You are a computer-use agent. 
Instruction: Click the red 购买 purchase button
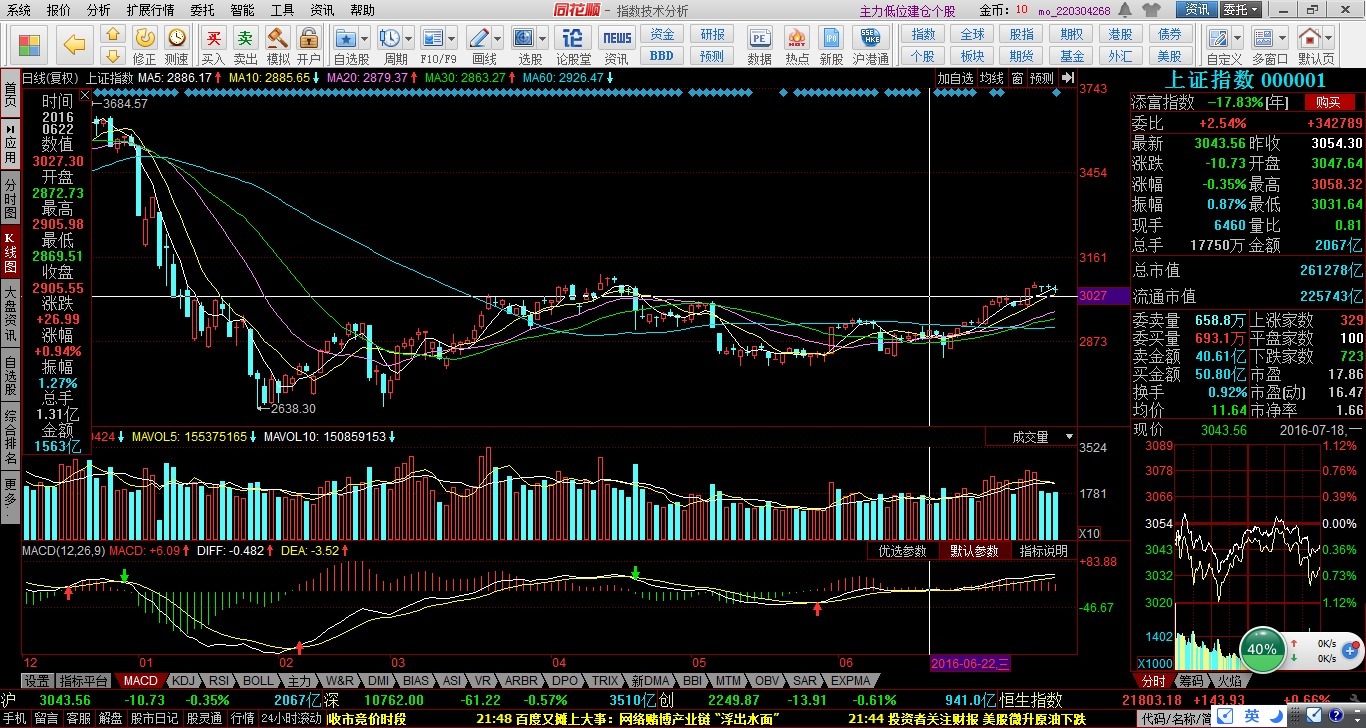pyautogui.click(x=1328, y=102)
